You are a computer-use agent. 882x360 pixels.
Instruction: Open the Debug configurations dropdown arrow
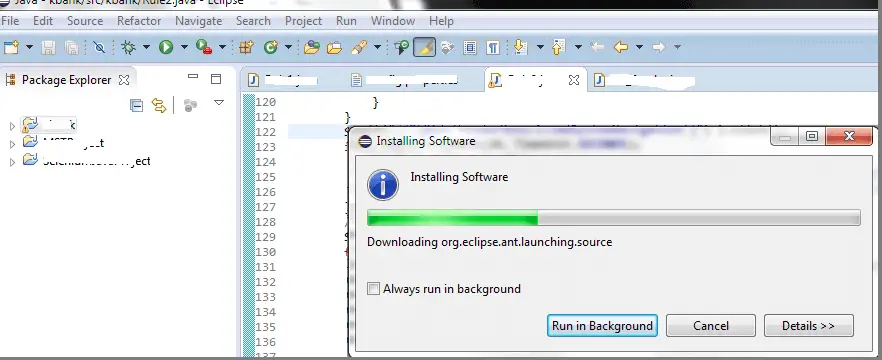tap(146, 47)
